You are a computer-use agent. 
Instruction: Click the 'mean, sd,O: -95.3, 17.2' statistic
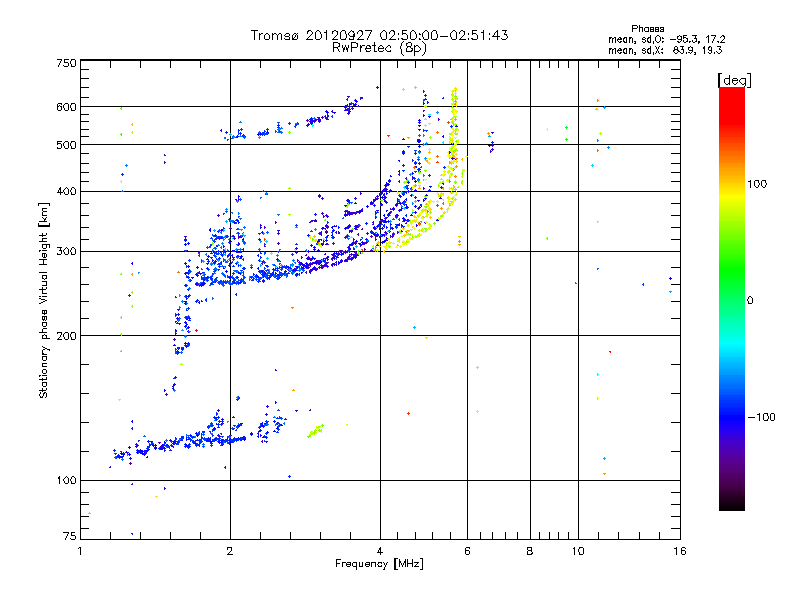[x=666, y=39]
